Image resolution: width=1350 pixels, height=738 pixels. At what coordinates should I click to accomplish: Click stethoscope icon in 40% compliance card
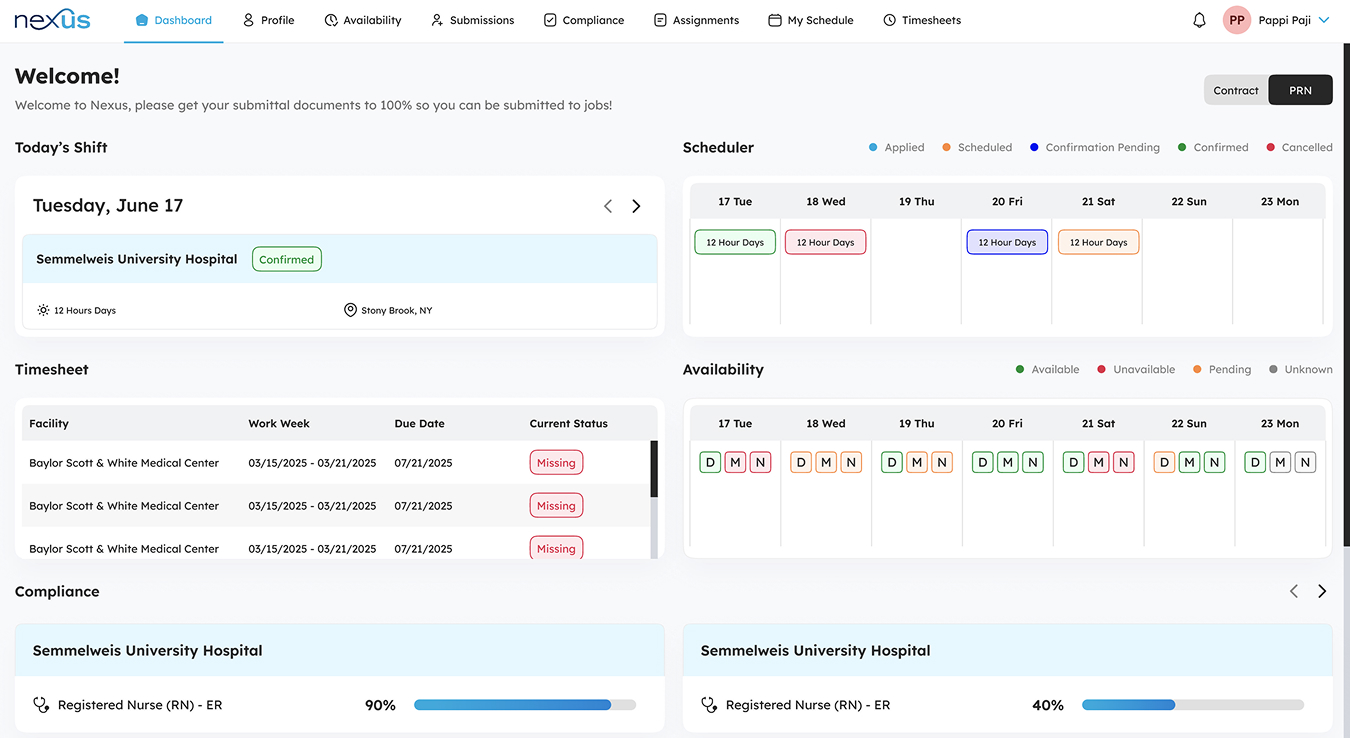click(709, 705)
